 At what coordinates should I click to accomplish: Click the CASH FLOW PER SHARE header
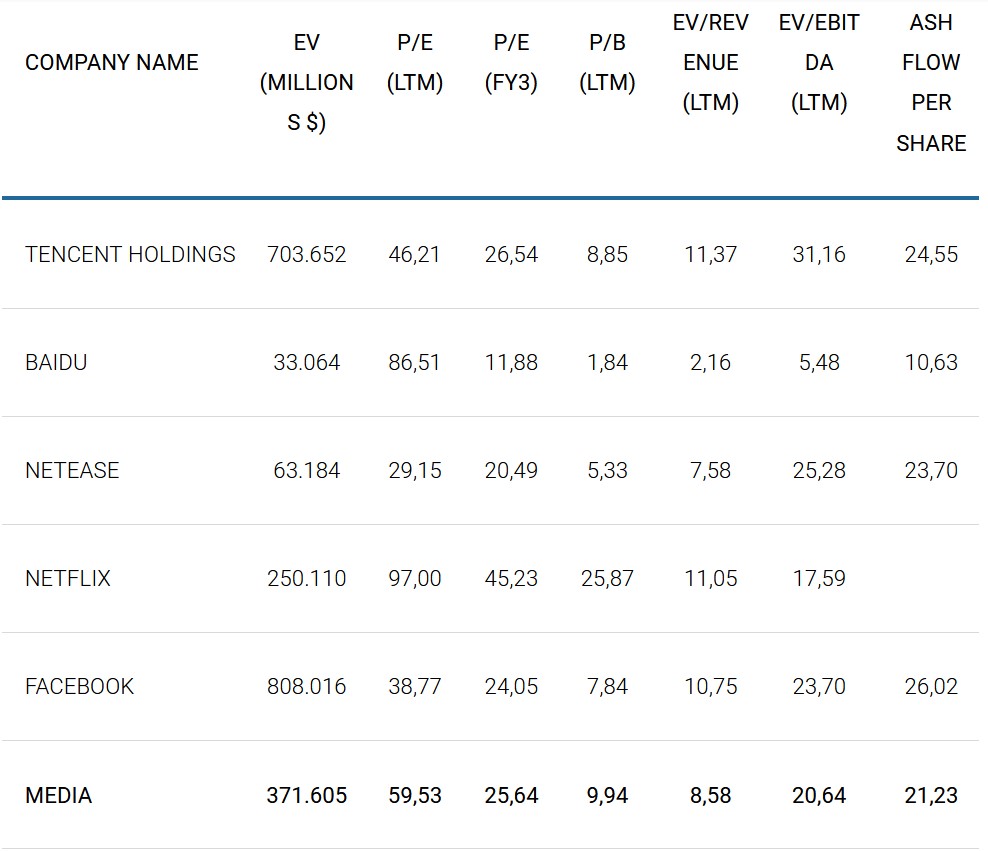click(x=931, y=83)
